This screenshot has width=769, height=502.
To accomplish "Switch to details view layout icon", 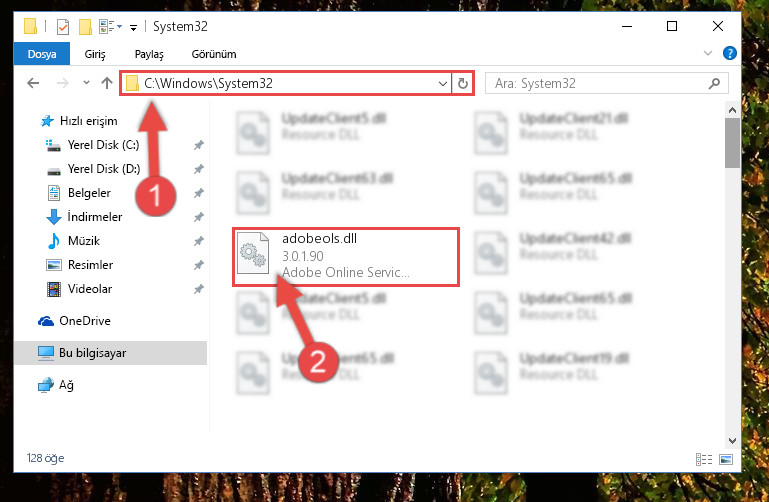I will [704, 459].
